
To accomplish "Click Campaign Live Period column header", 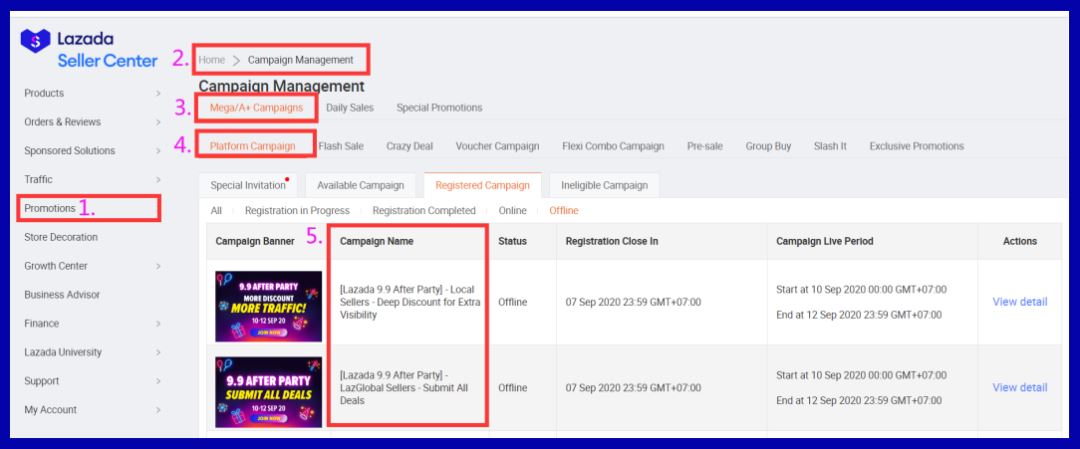I will coord(824,241).
